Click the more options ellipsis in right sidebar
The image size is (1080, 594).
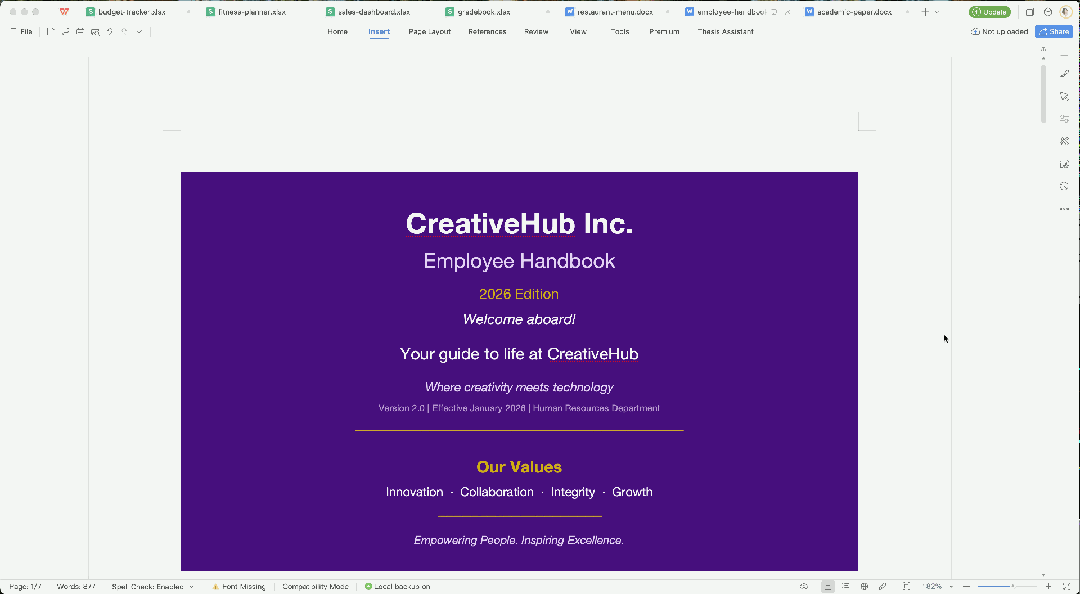coord(1064,209)
